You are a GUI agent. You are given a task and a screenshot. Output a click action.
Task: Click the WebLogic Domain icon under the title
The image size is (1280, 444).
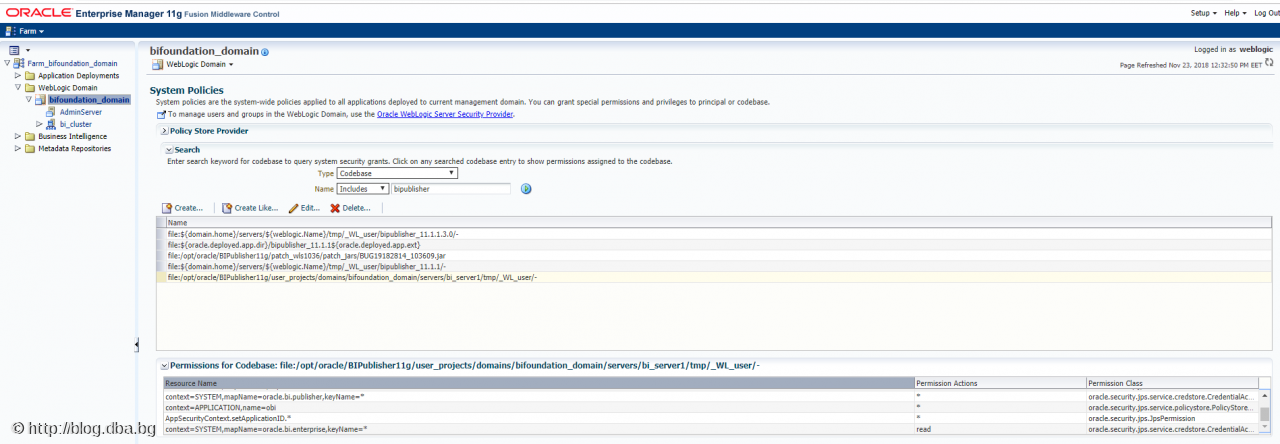(157, 64)
